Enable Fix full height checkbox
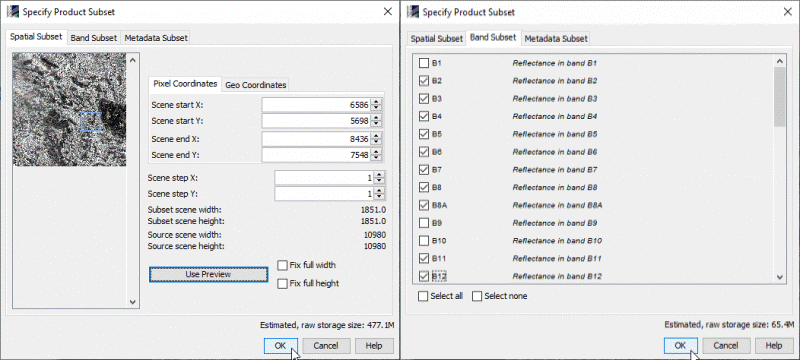 [x=282, y=284]
